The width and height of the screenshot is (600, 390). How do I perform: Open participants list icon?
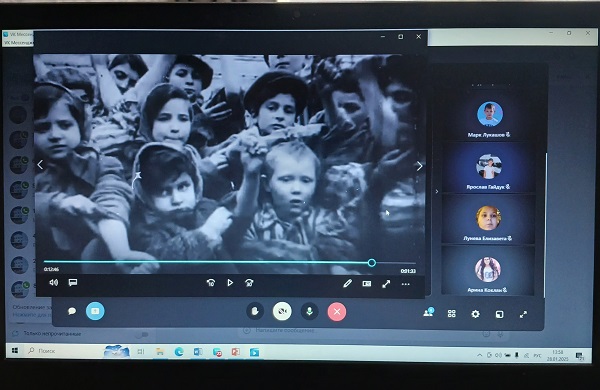[x=429, y=312]
